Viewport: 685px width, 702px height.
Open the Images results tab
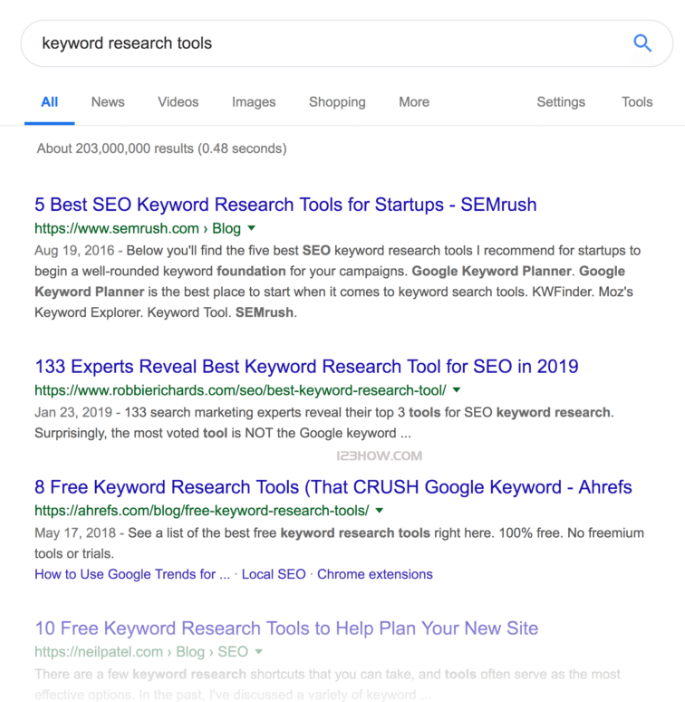pyautogui.click(x=253, y=102)
